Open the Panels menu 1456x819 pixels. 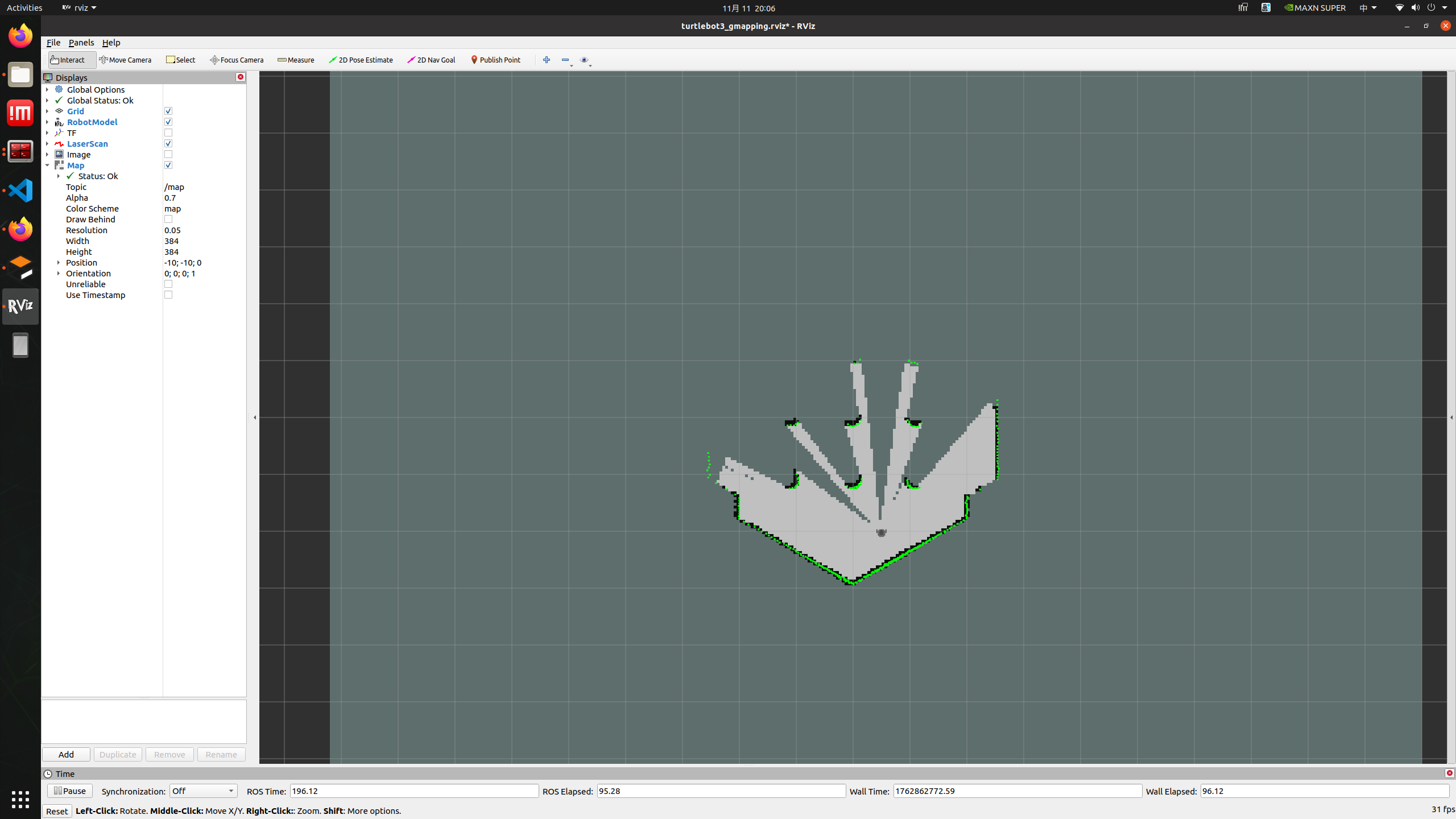pyautogui.click(x=81, y=43)
